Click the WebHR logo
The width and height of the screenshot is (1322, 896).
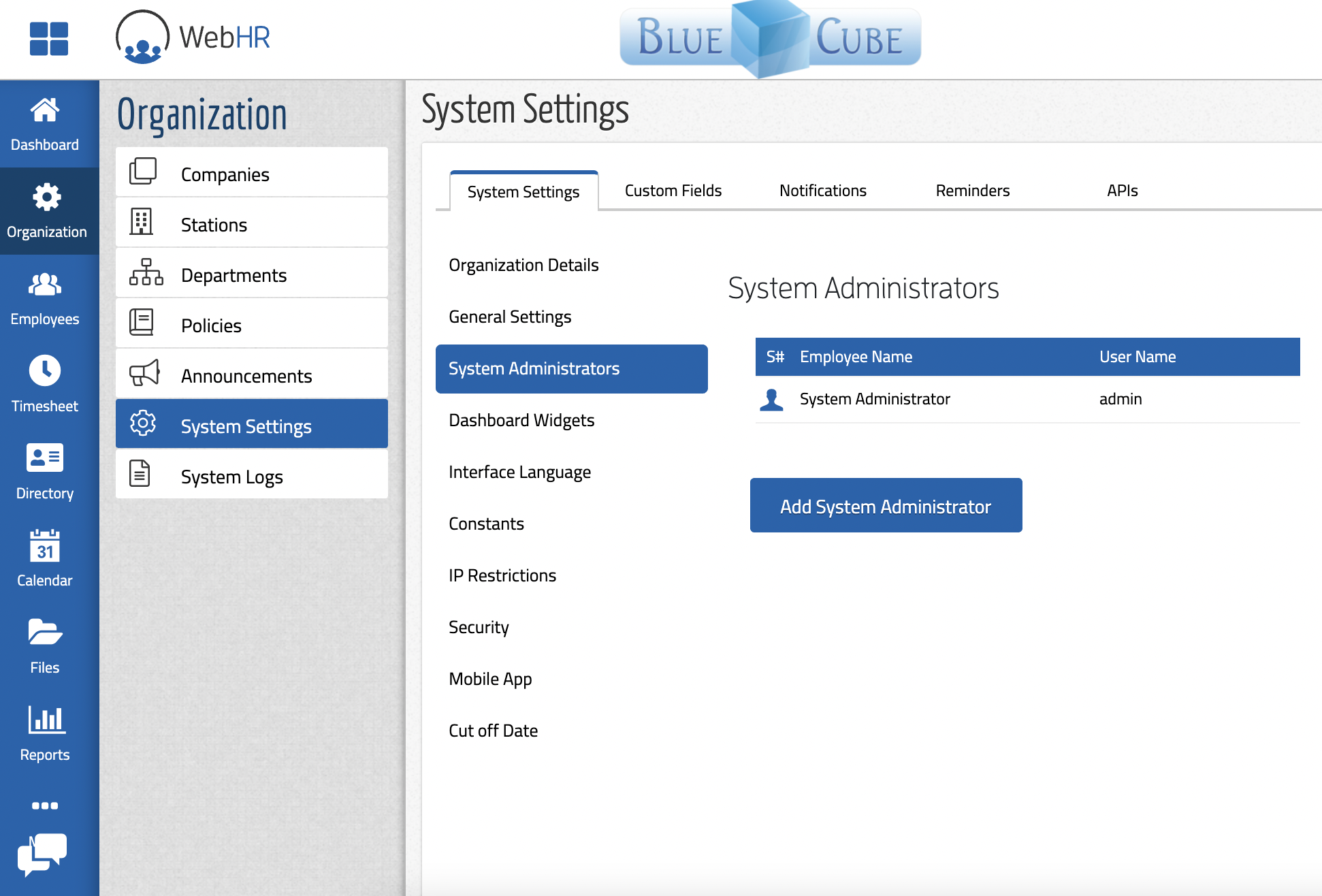point(193,37)
